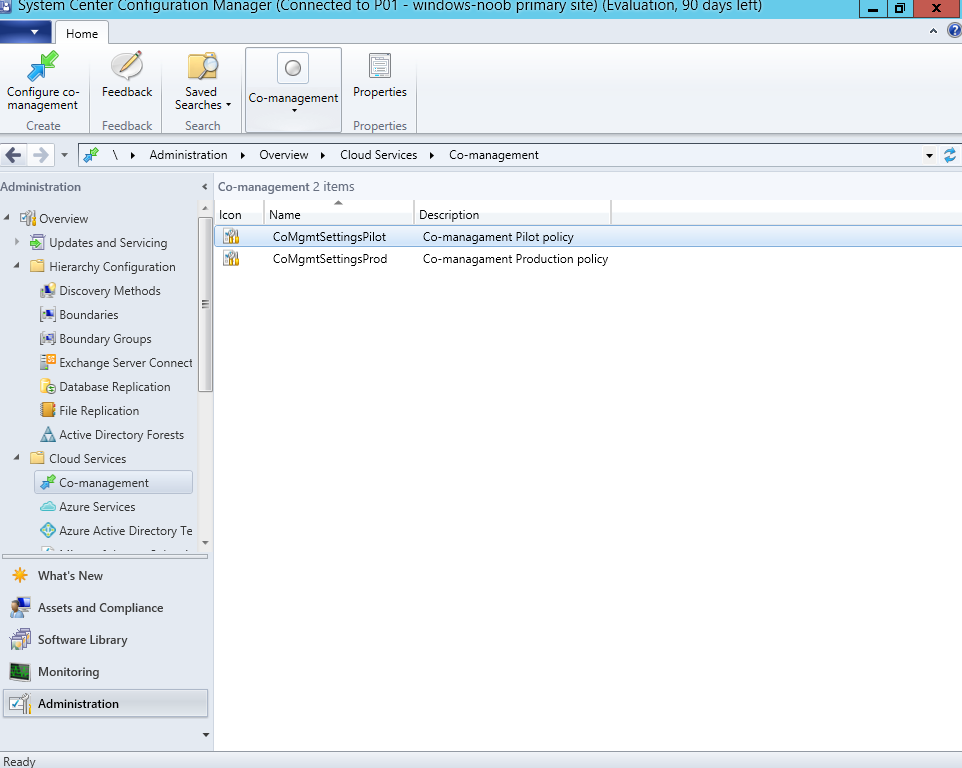This screenshot has height=768, width=962.
Task: Click Co-management in the breadcrumb path
Action: coord(494,155)
